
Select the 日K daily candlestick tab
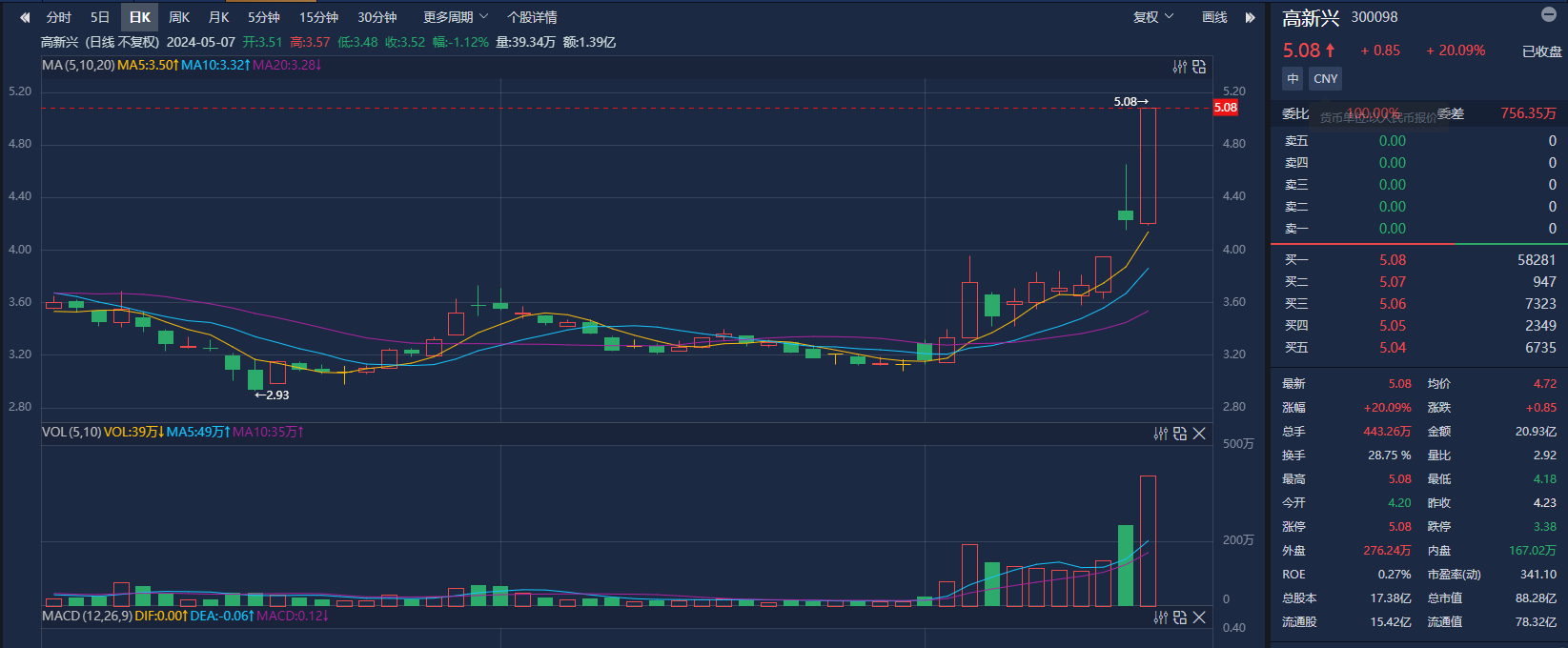(x=140, y=17)
